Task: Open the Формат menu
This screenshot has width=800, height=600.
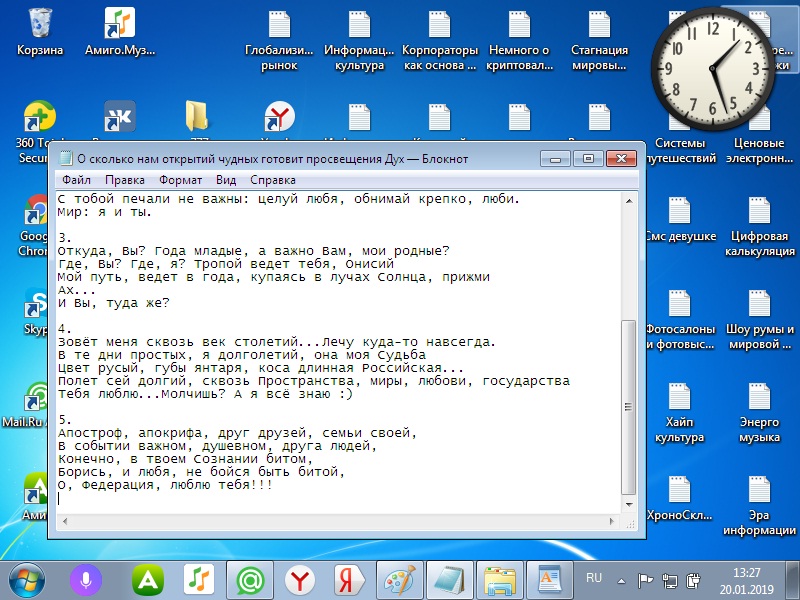Action: pos(180,180)
